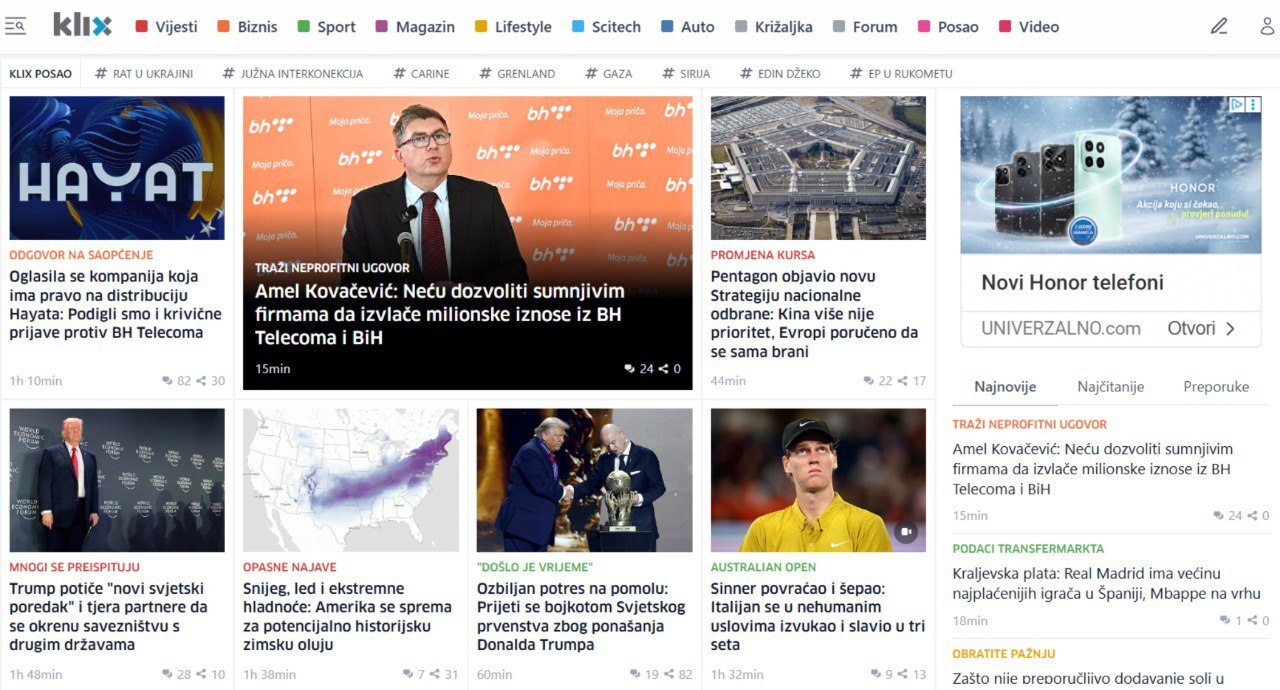Screen dimensions: 1280x690
Task: Open the pencil write-article icon
Action: tap(1218, 26)
